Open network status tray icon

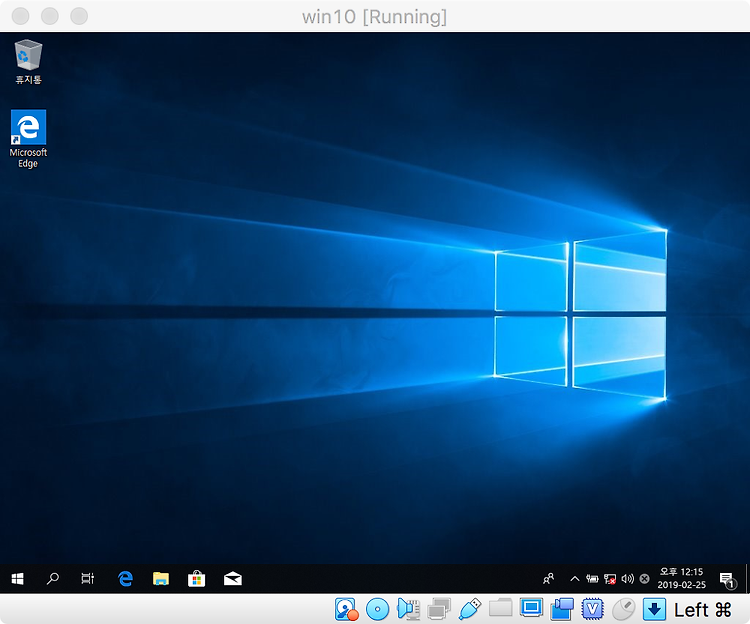click(x=610, y=579)
